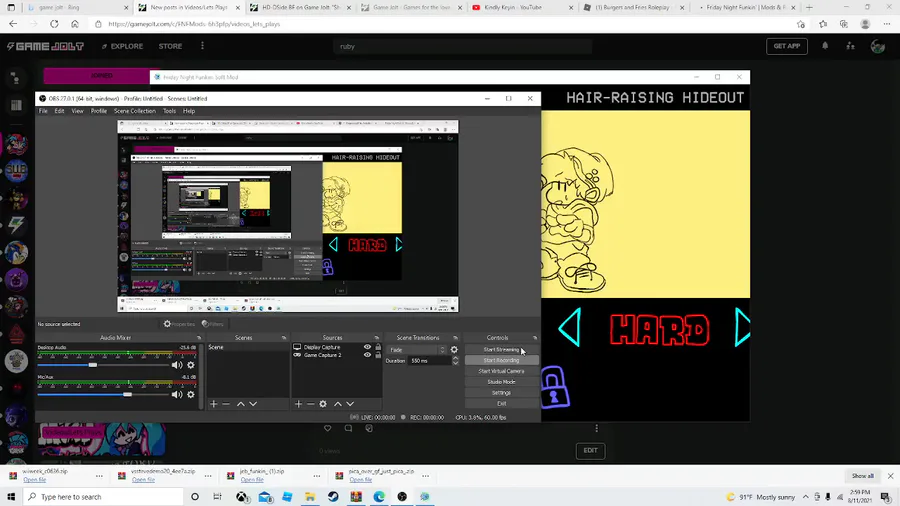Enable Studio Mode
This screenshot has height=506, width=900.
[x=501, y=382]
